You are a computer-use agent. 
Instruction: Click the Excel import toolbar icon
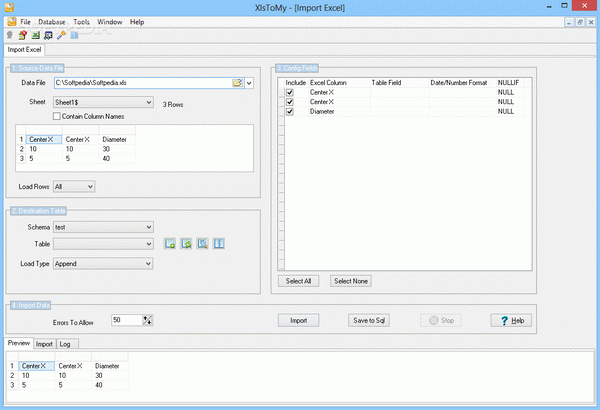click(x=36, y=35)
